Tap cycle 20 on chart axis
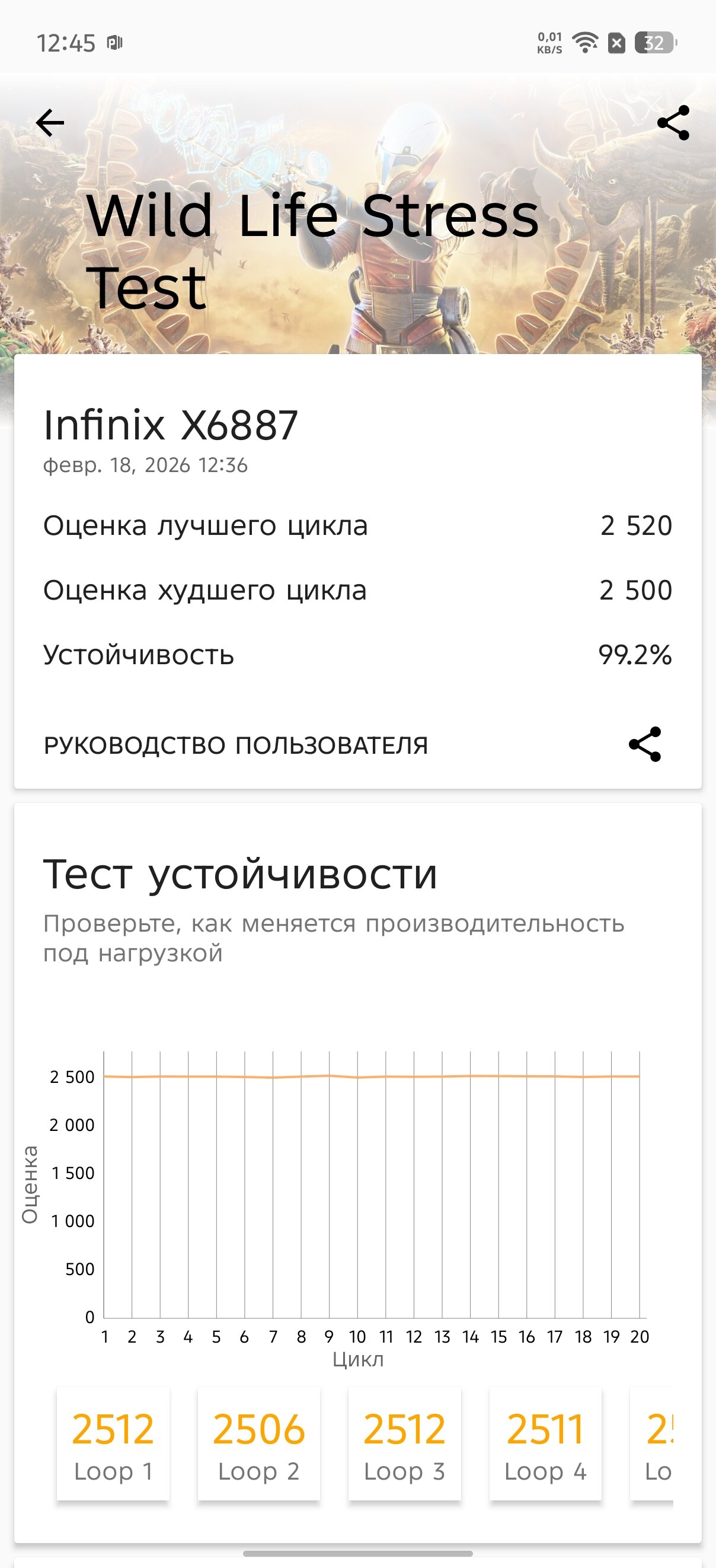 click(x=640, y=1337)
